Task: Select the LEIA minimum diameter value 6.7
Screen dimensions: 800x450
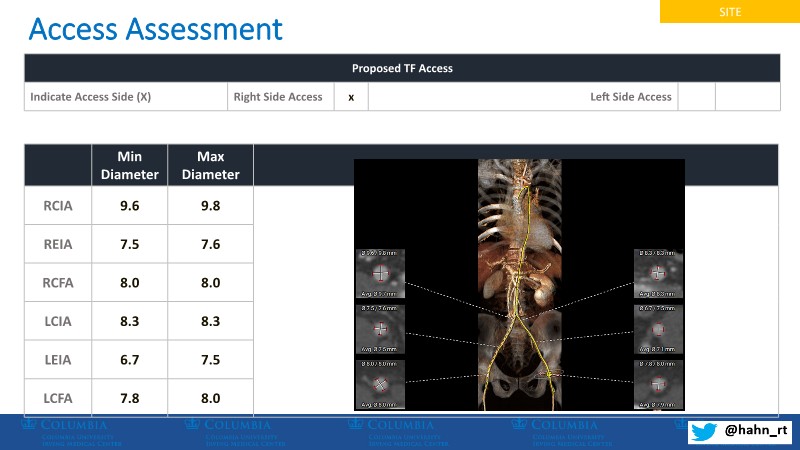Action: (x=130, y=359)
